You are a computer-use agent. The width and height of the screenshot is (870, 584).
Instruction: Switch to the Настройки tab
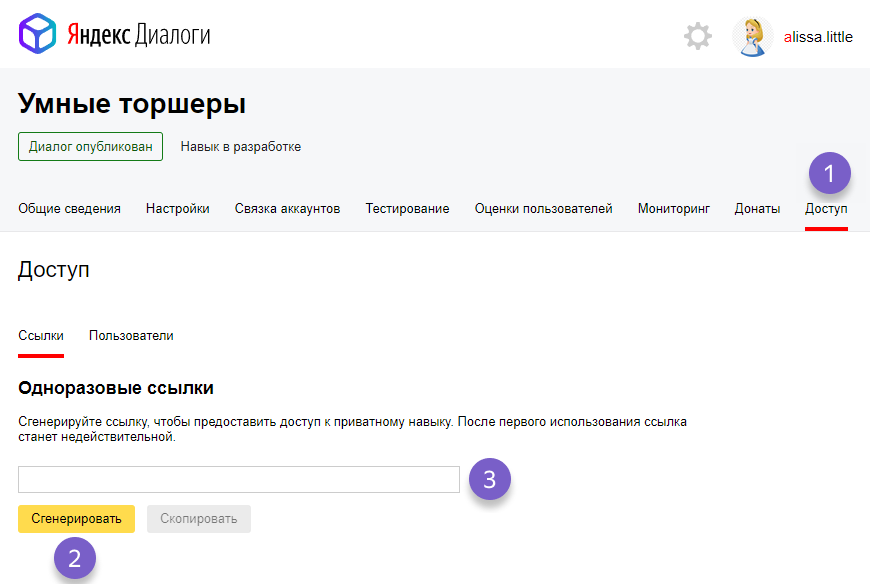[x=177, y=209]
